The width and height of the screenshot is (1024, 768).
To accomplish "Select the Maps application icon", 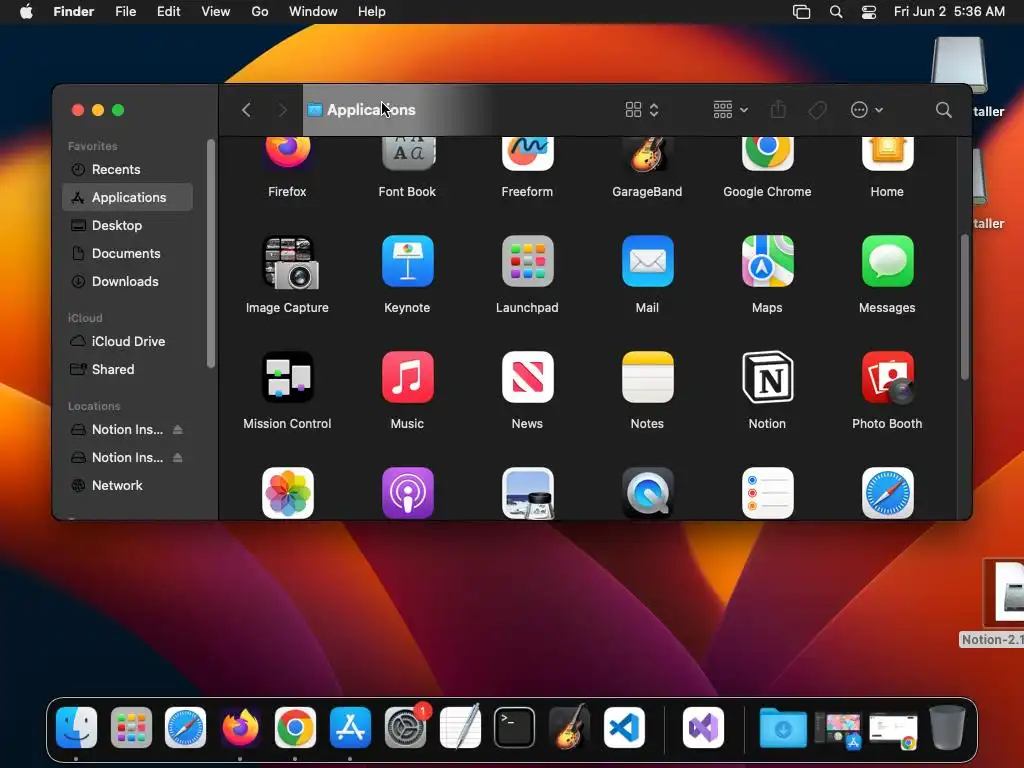I will (x=767, y=261).
